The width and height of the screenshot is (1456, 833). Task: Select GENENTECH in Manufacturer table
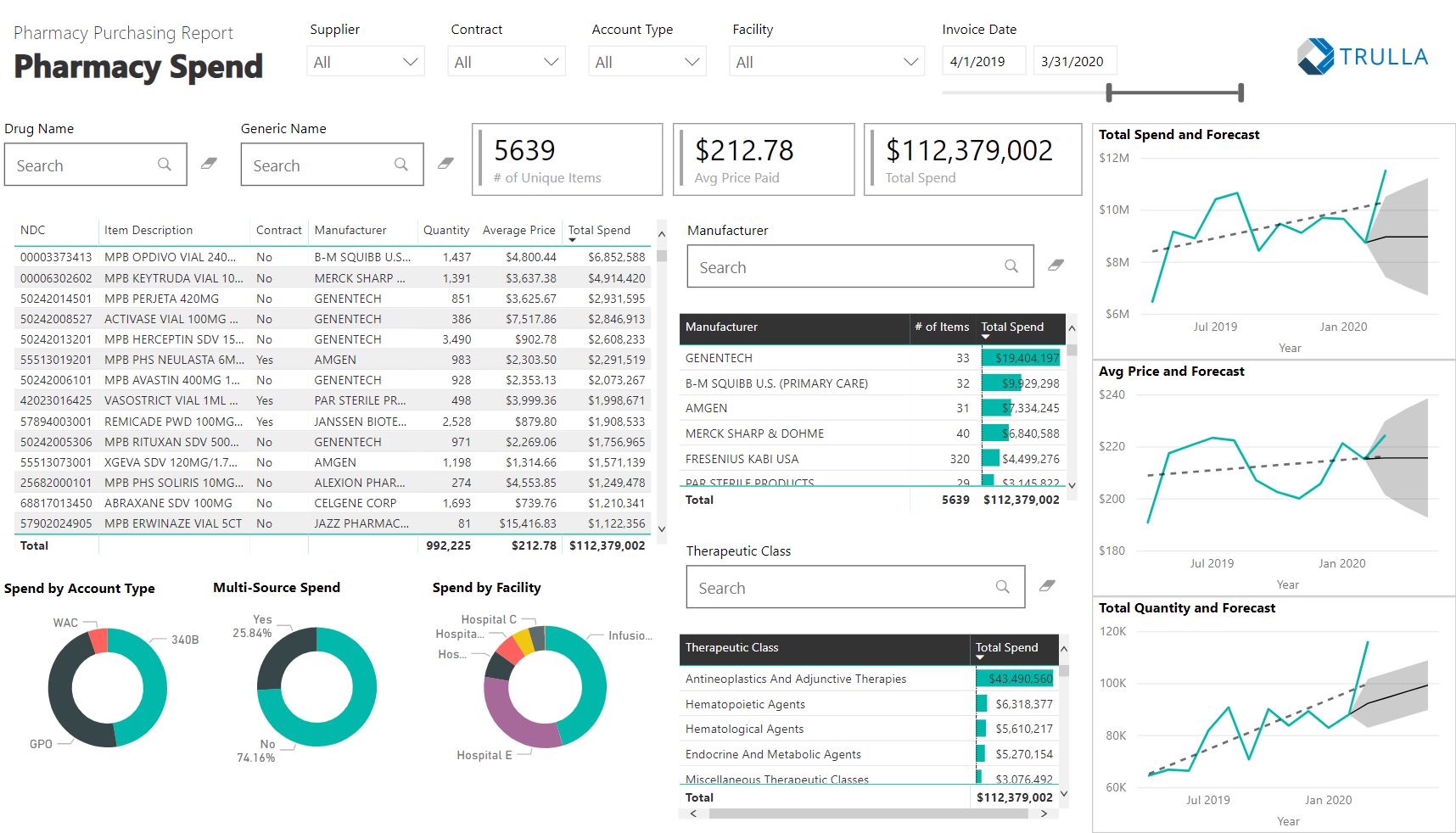[872, 358]
